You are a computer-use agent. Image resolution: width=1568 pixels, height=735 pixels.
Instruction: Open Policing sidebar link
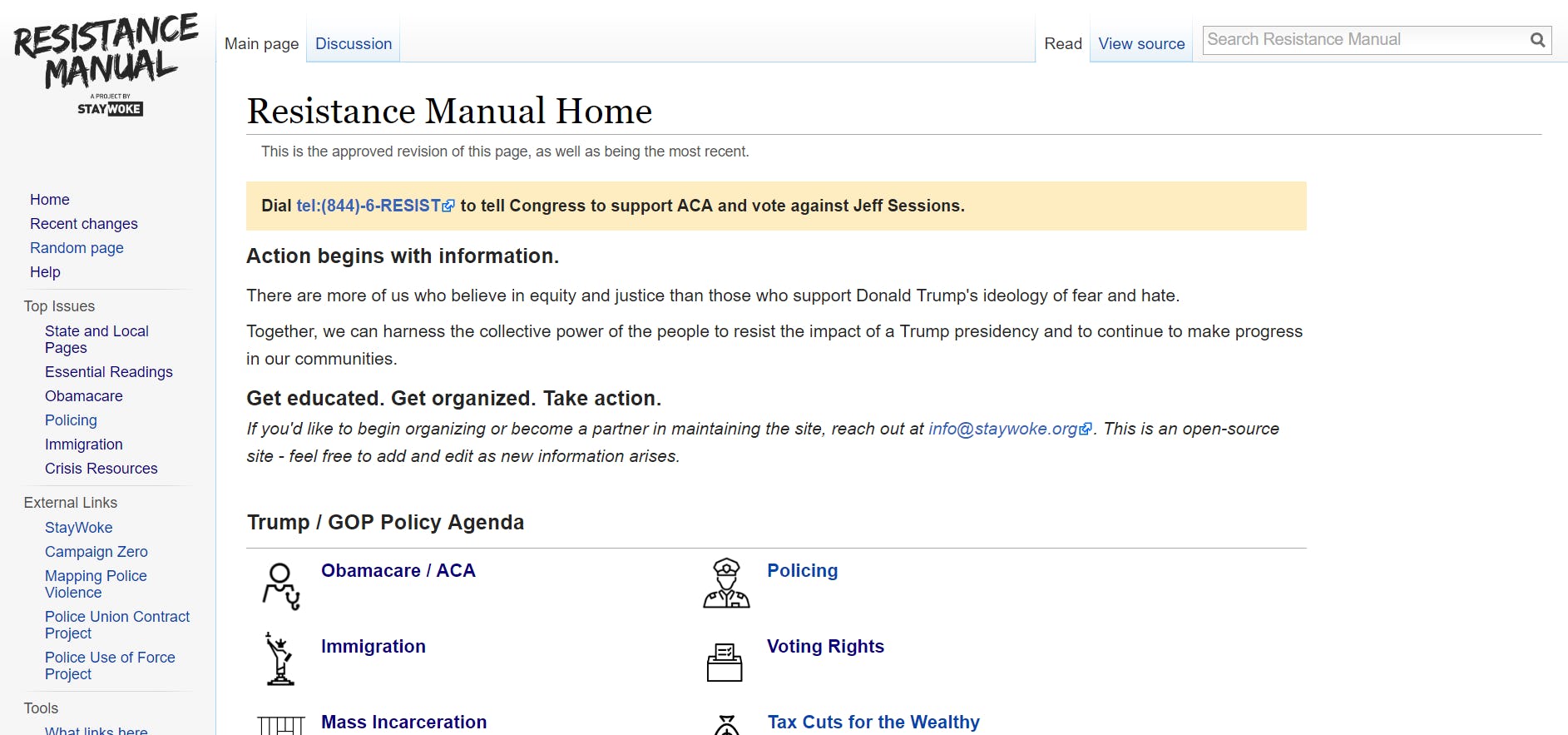tap(71, 420)
